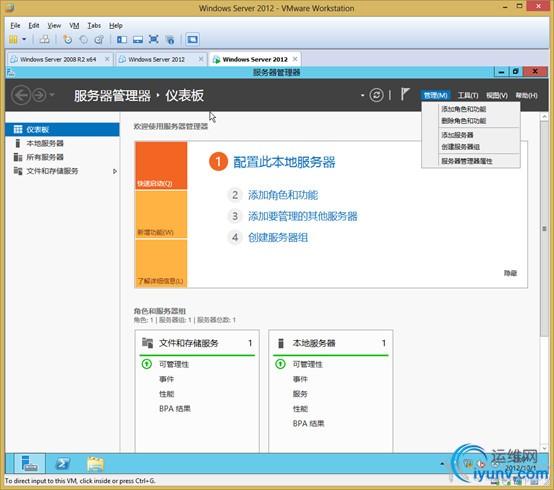This screenshot has width=554, height=490.
Task: Click the Server Manager back arrow button
Action: (21, 95)
